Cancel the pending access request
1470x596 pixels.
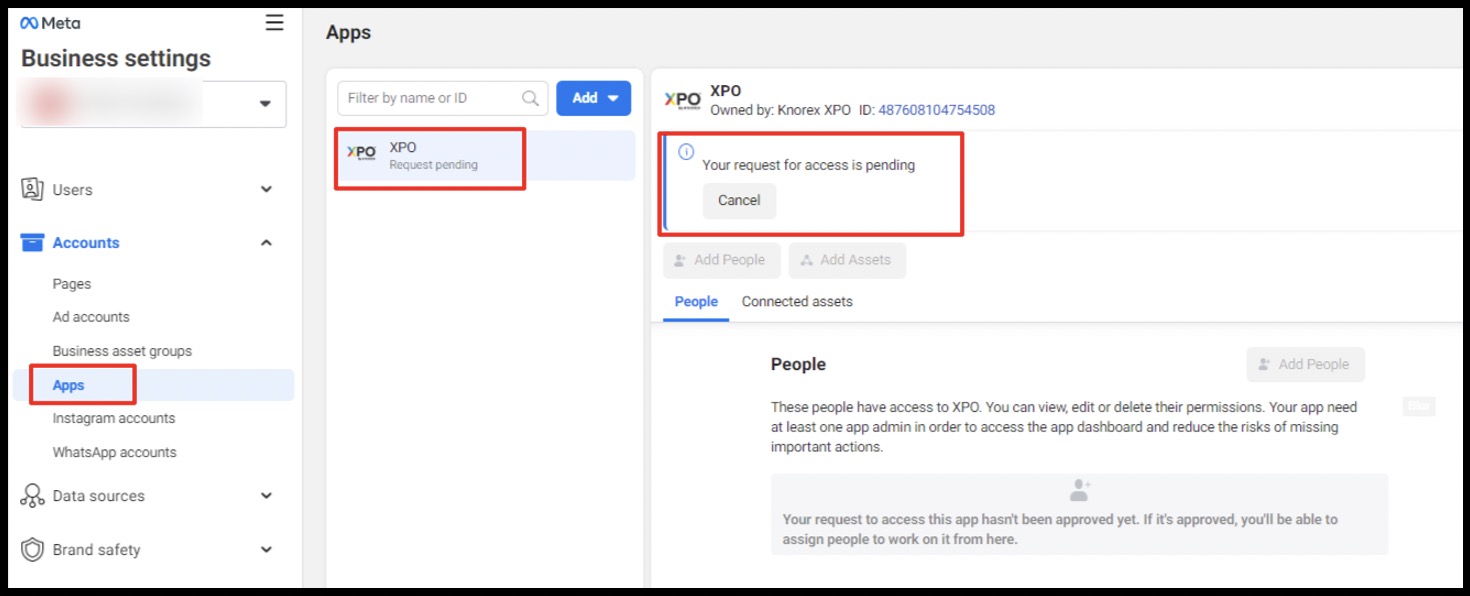pos(739,200)
